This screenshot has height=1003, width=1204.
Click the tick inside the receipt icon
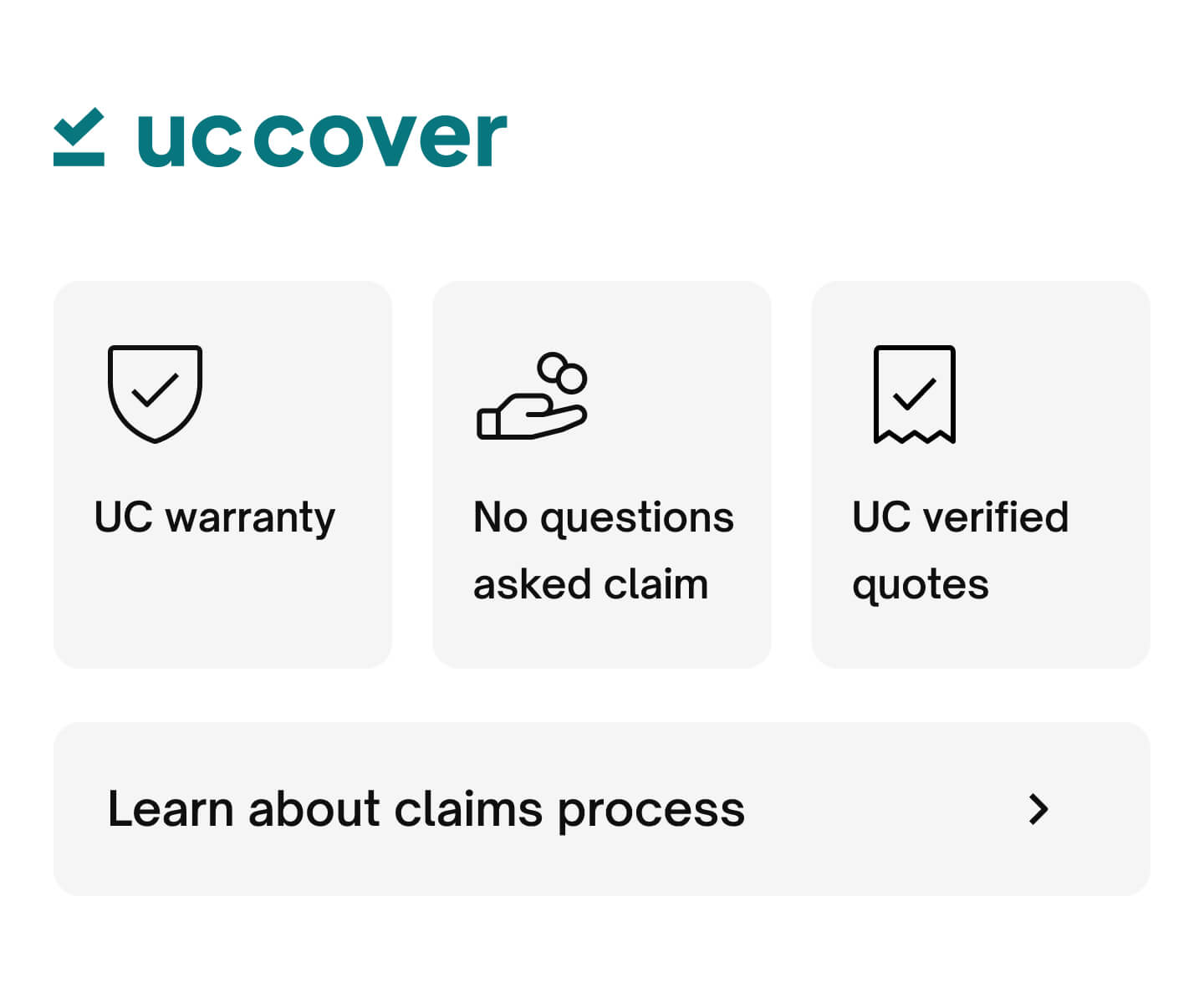pyautogui.click(x=914, y=393)
